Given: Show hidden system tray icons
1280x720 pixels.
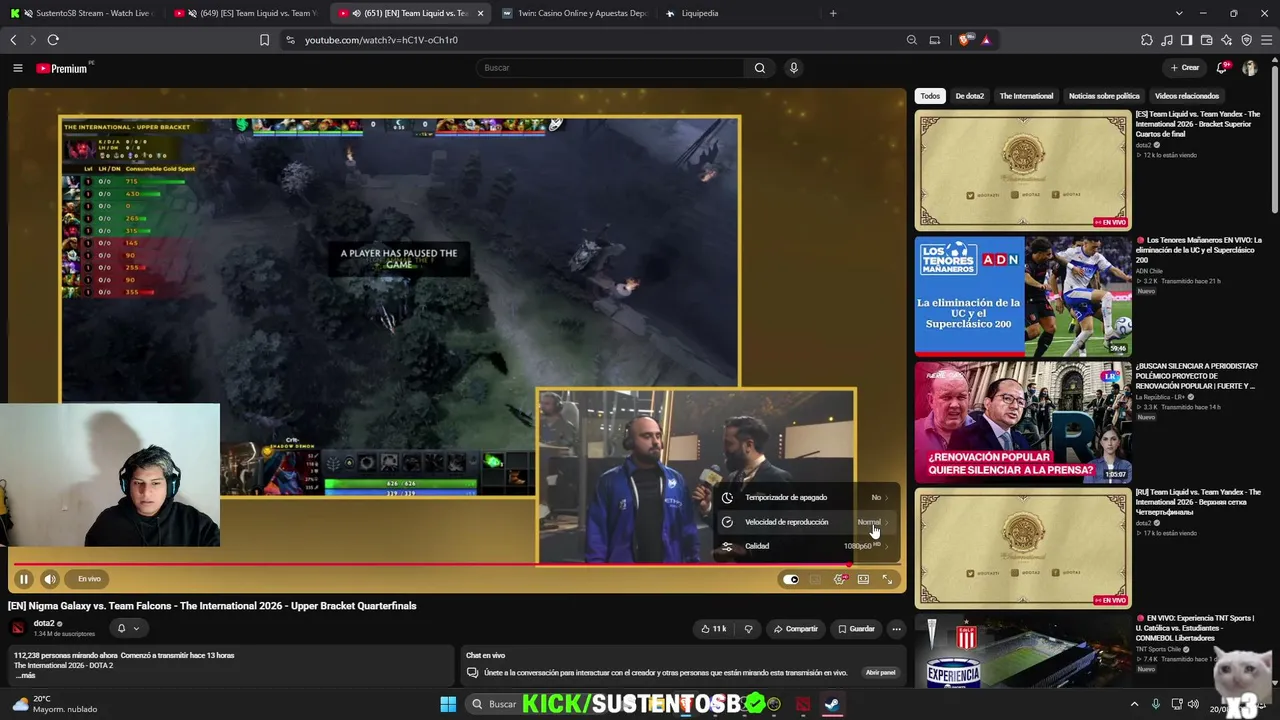Looking at the screenshot, I should coord(1134,704).
